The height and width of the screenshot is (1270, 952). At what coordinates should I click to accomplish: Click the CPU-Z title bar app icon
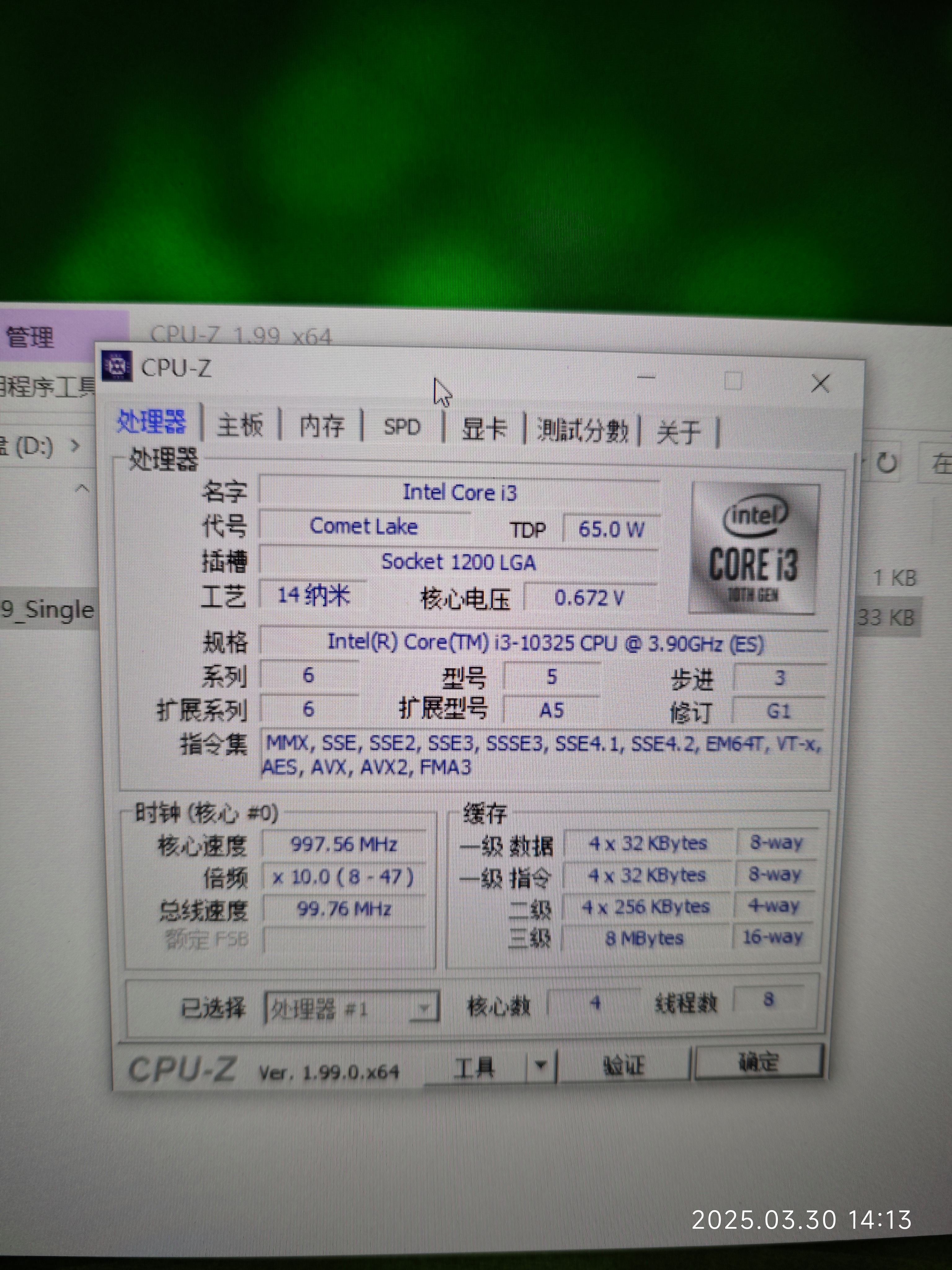pyautogui.click(x=117, y=365)
